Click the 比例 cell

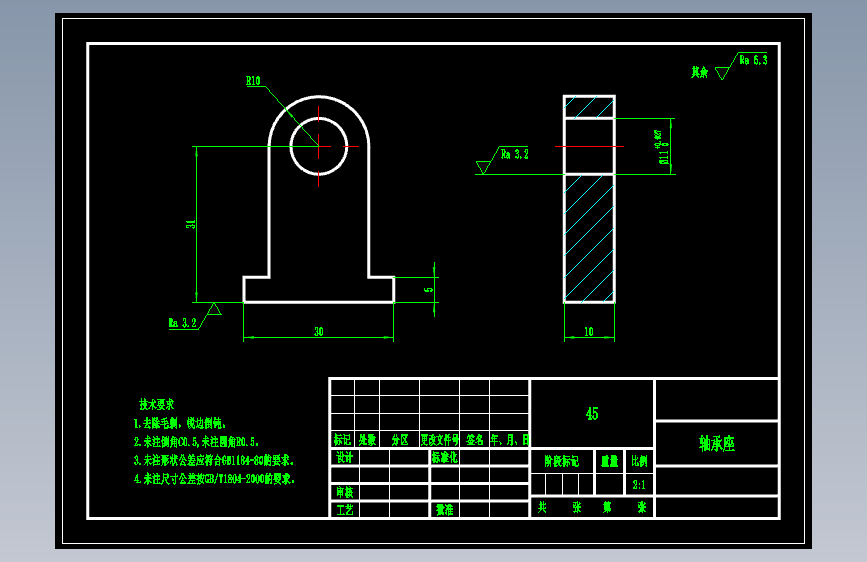(639, 461)
